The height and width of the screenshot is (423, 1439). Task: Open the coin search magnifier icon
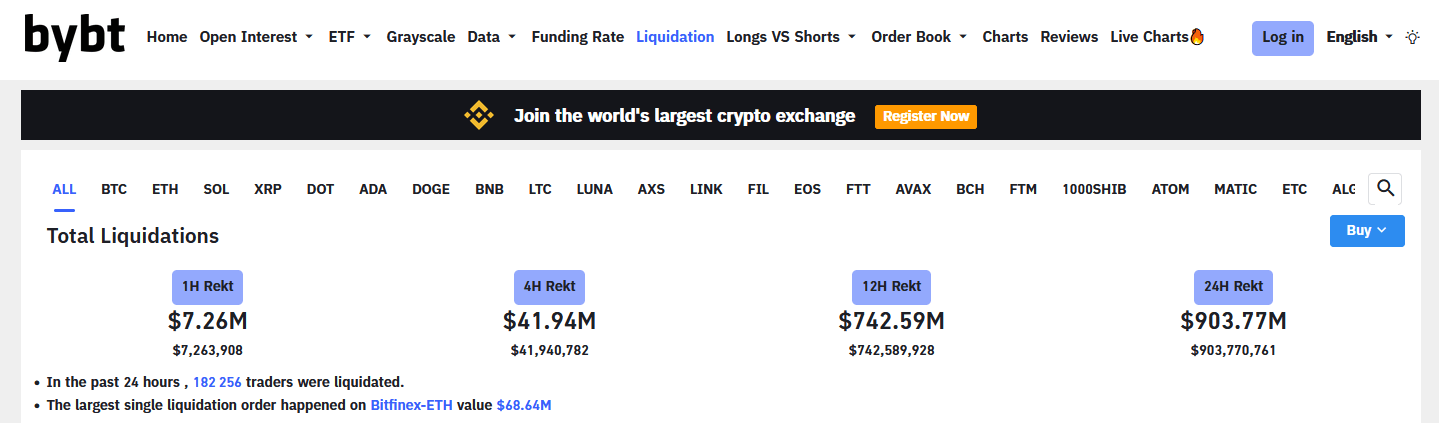click(1385, 188)
